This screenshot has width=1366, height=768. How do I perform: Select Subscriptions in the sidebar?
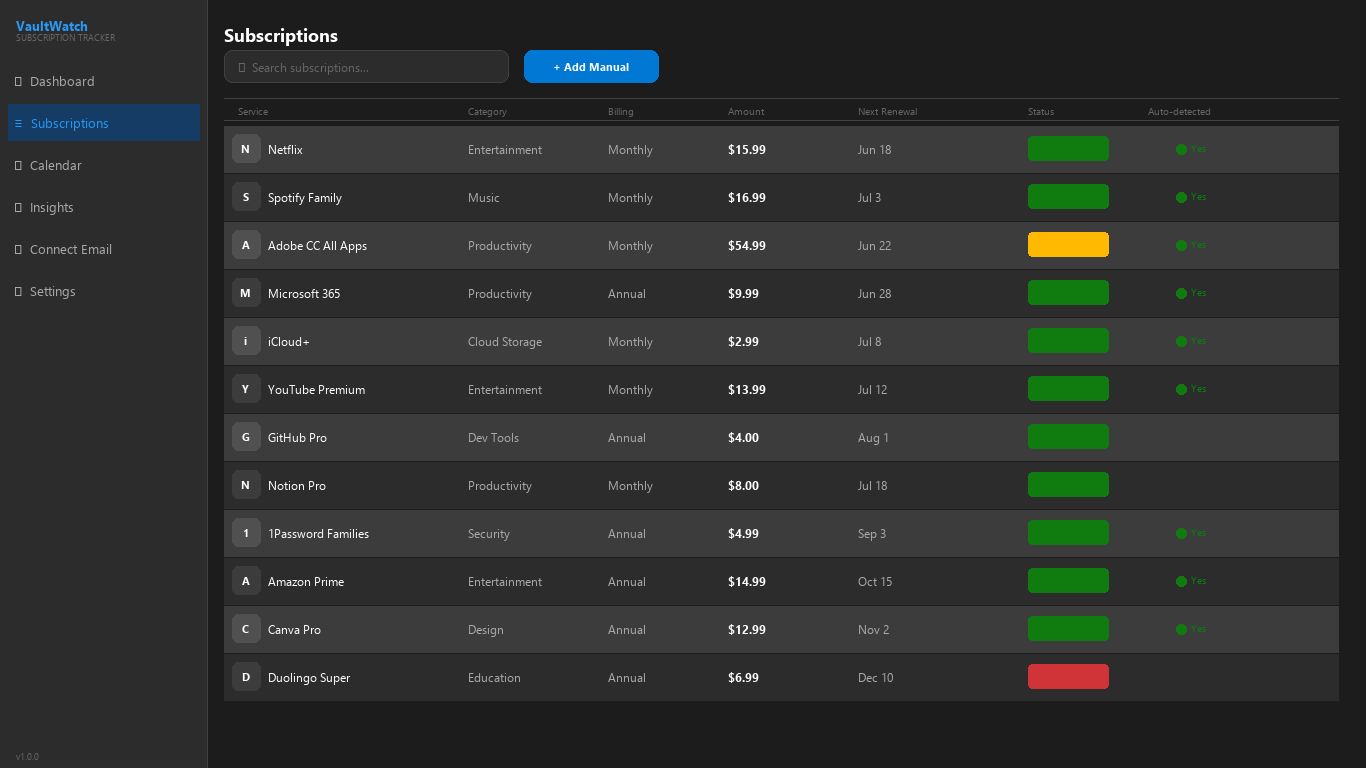pos(104,123)
